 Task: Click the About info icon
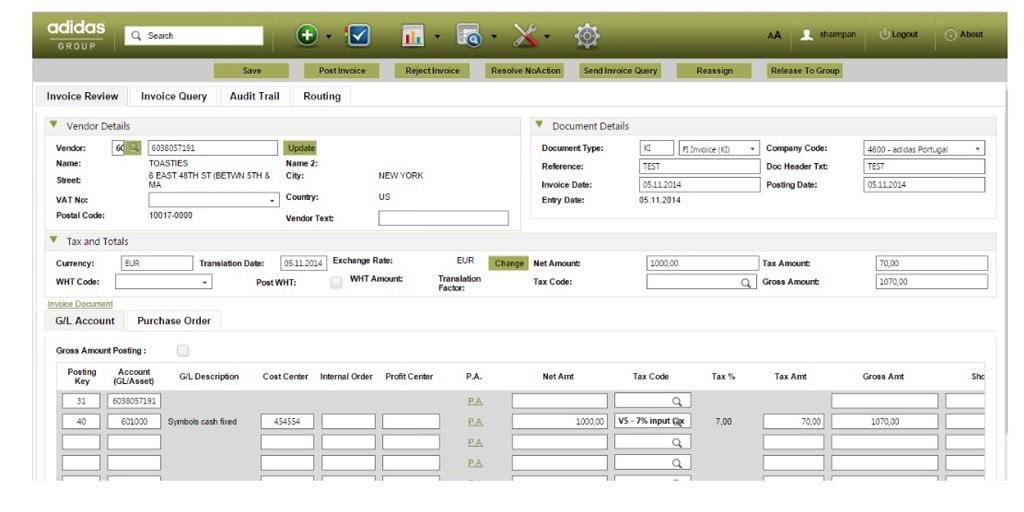[x=950, y=35]
